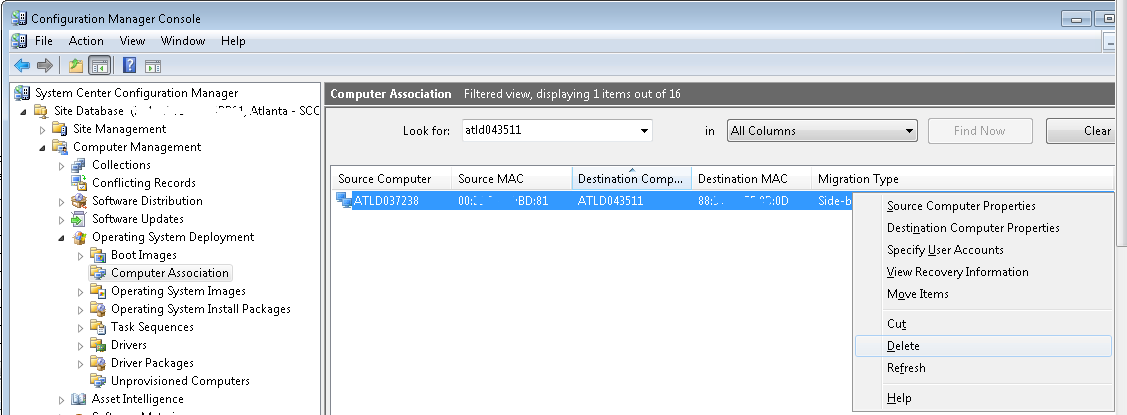Choose Refresh in the context menu
This screenshot has height=415, width=1127.
pyautogui.click(x=983, y=368)
